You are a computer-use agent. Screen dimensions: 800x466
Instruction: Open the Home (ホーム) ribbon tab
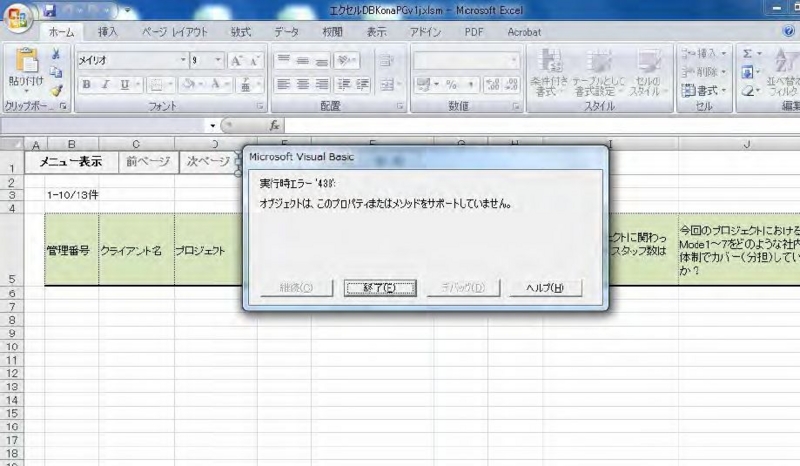click(61, 32)
